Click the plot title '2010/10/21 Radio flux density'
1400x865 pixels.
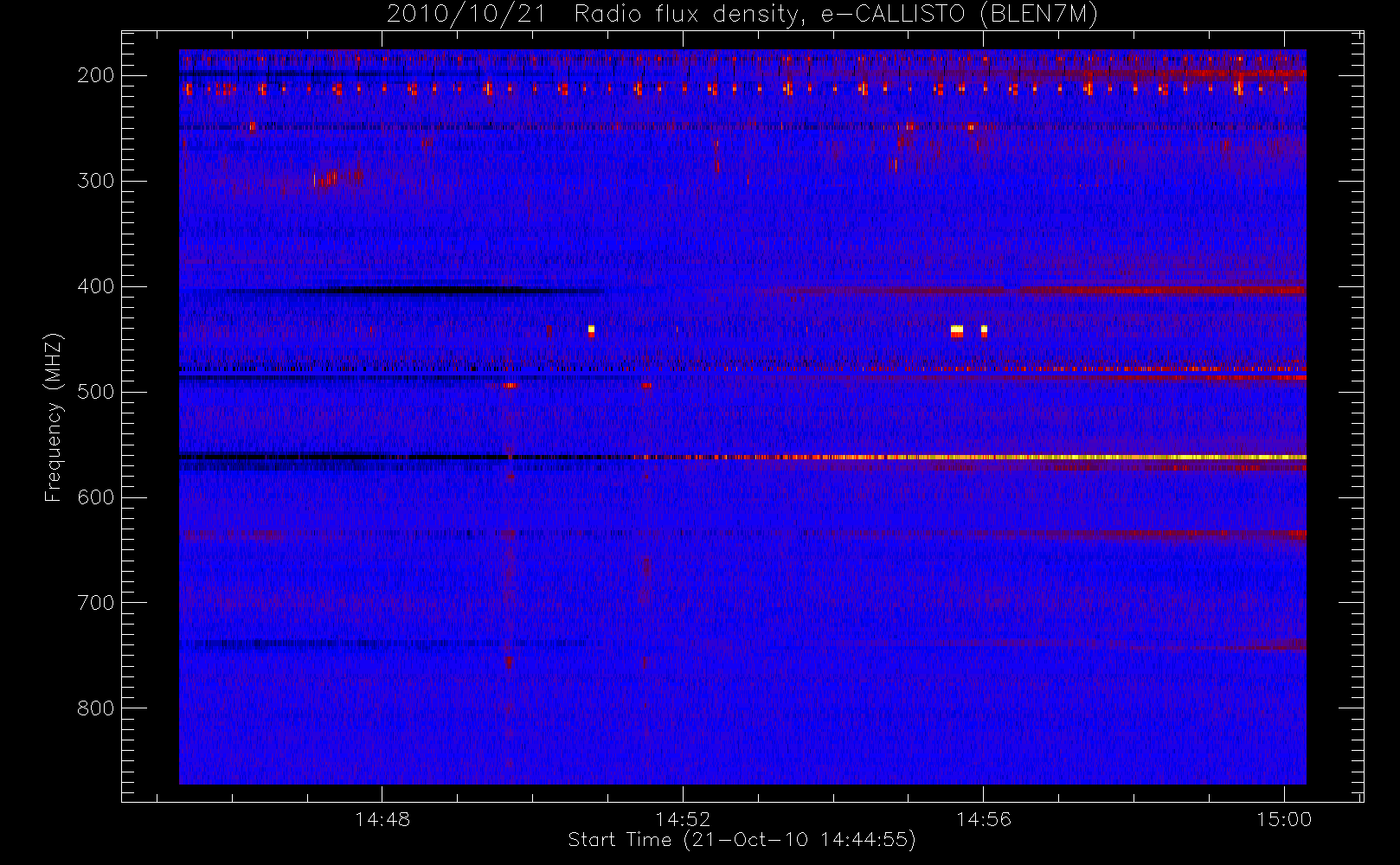click(742, 14)
